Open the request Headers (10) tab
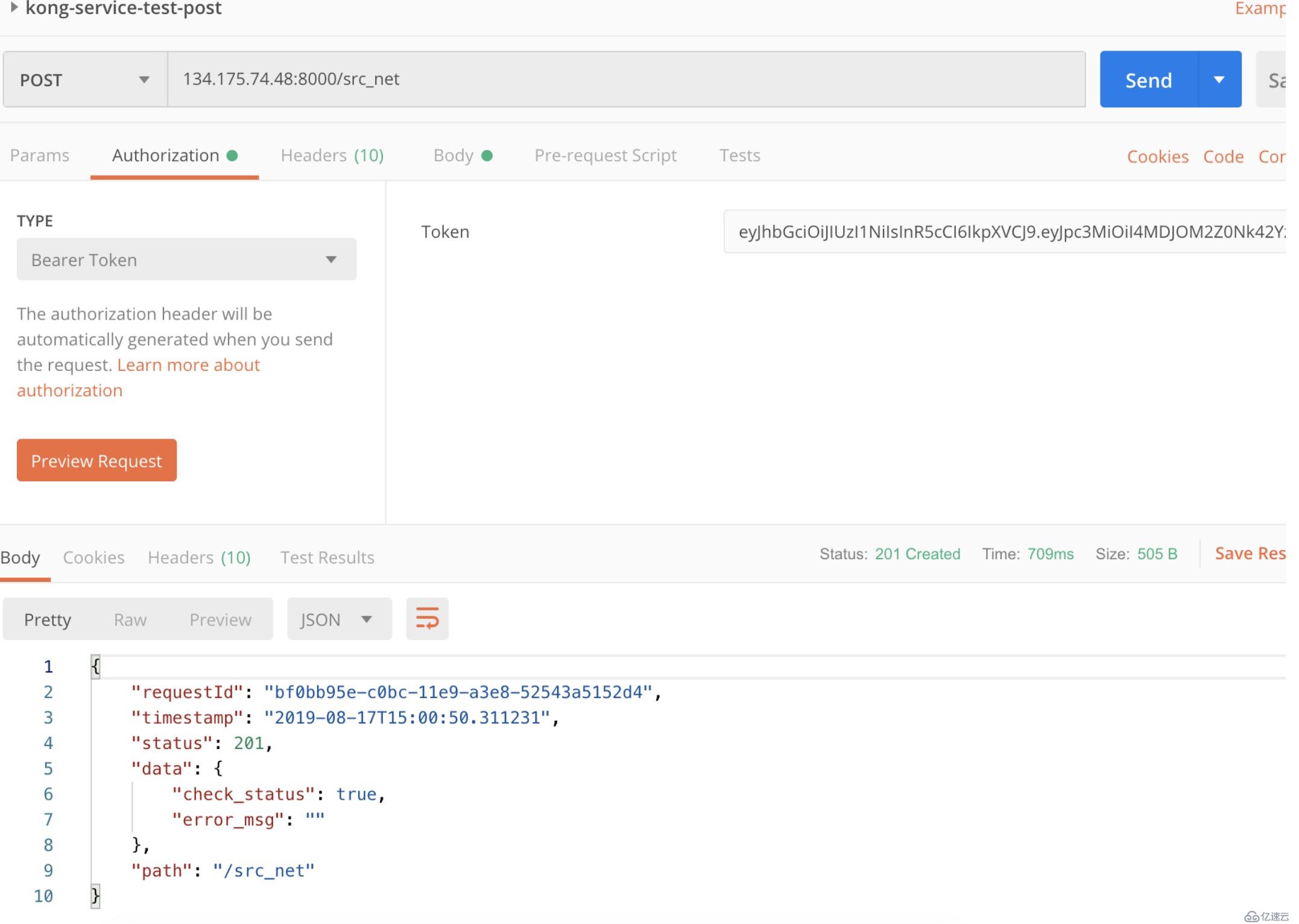Viewport: 1299px width, 924px height. tap(332, 156)
